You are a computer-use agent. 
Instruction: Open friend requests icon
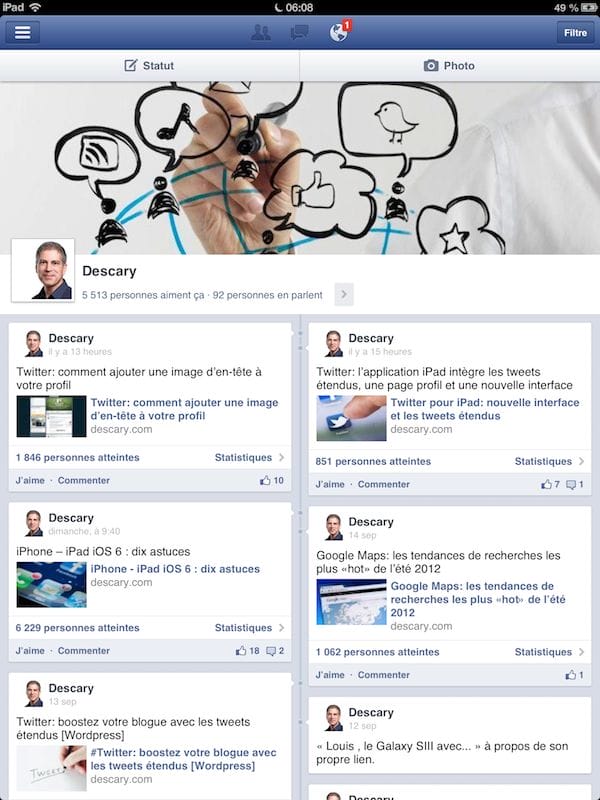[x=261, y=33]
